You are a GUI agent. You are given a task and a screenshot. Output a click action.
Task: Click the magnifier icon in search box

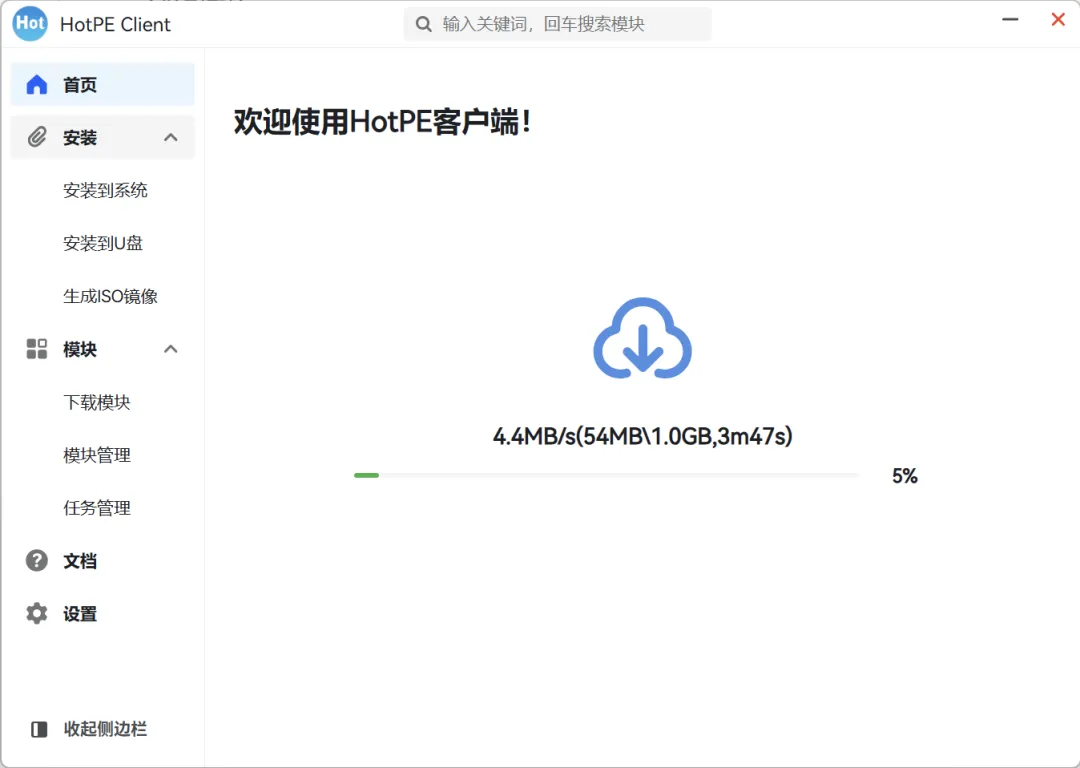(424, 24)
